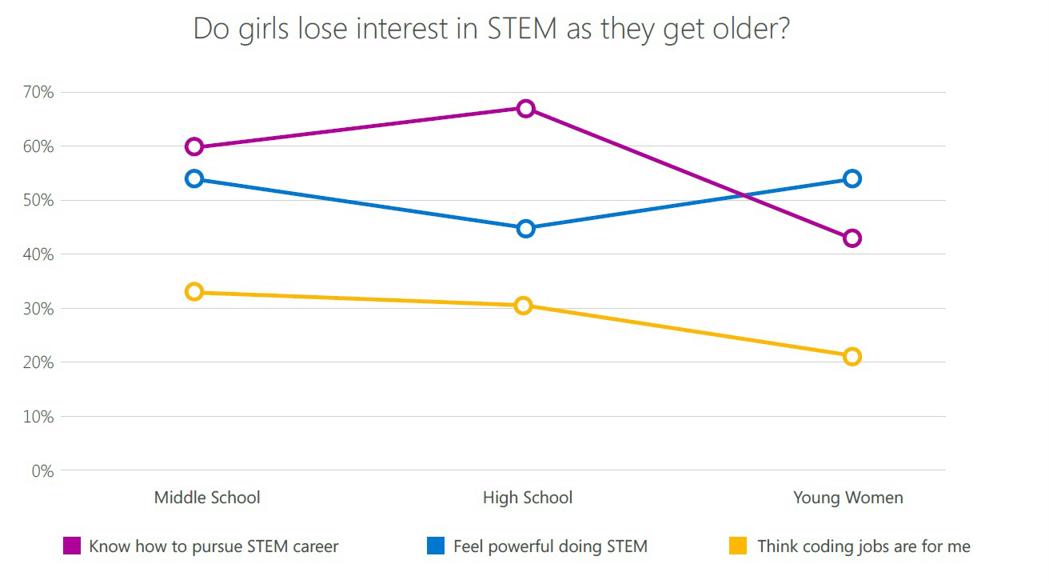This screenshot has height=584, width=1049.
Task: Select the 'Feel powerful doing STEM' legend label
Action: coord(550,547)
